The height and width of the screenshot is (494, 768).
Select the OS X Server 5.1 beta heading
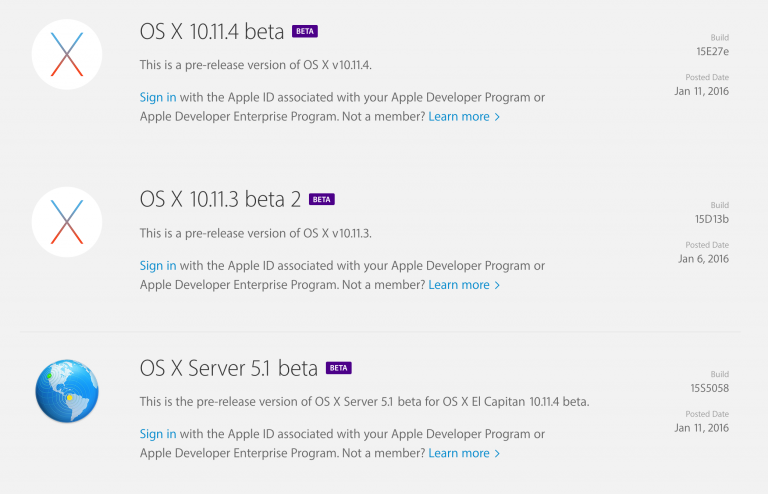(229, 368)
